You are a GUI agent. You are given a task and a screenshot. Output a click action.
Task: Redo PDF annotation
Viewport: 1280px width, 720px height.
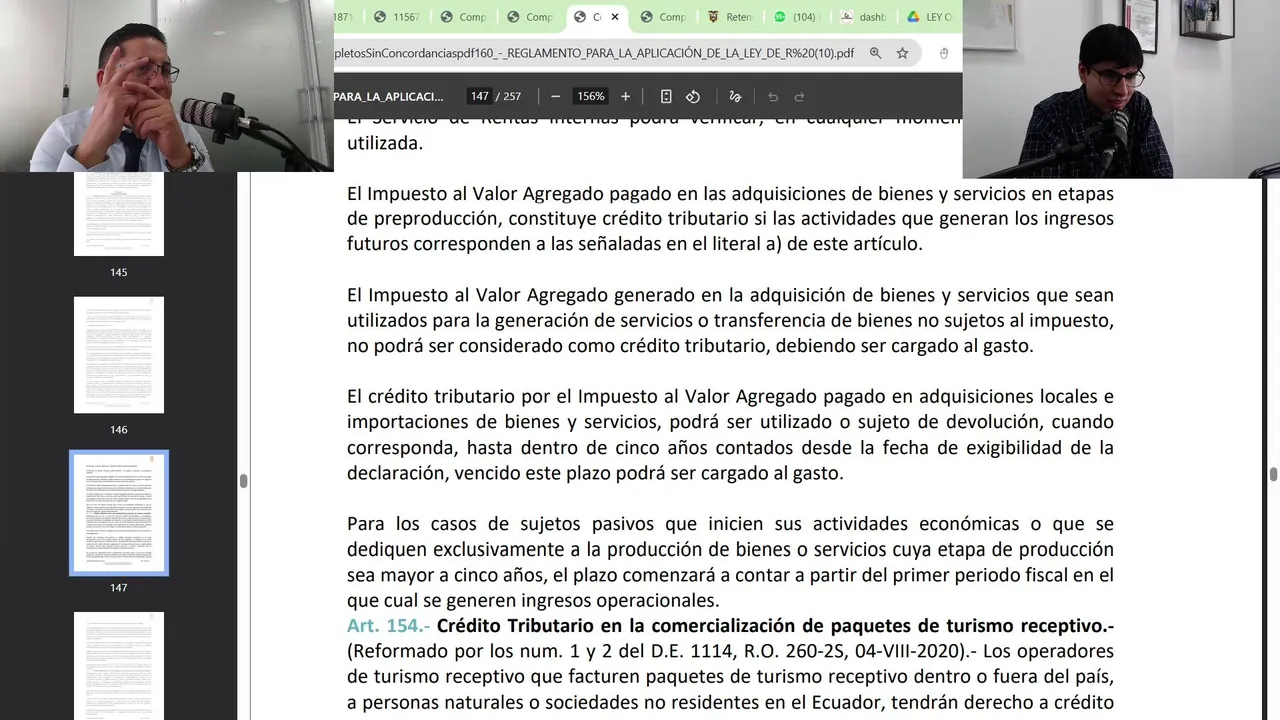[x=799, y=97]
